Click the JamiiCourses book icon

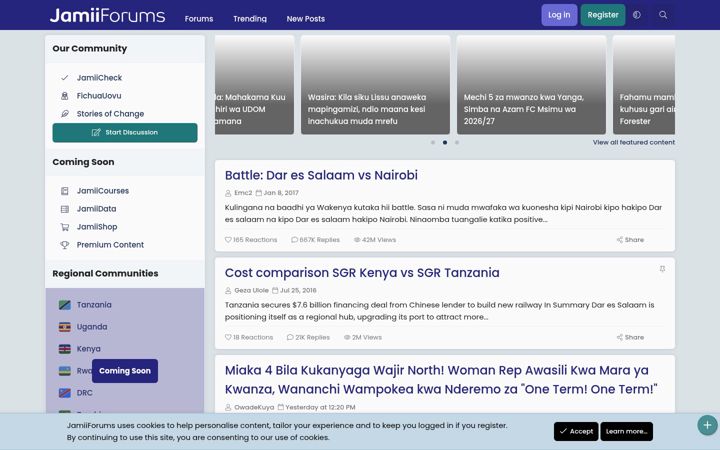point(64,191)
